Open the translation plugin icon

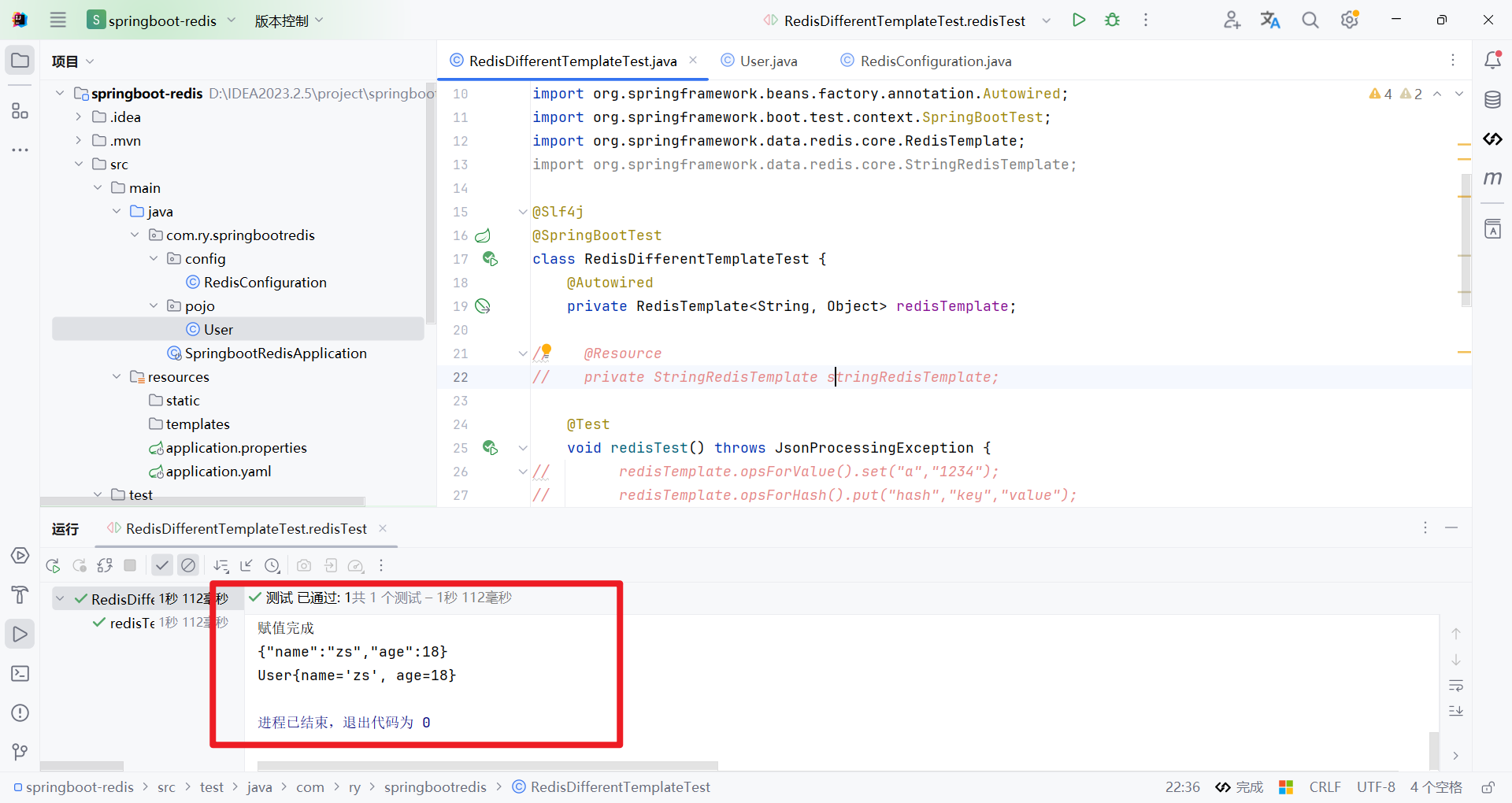1270,20
